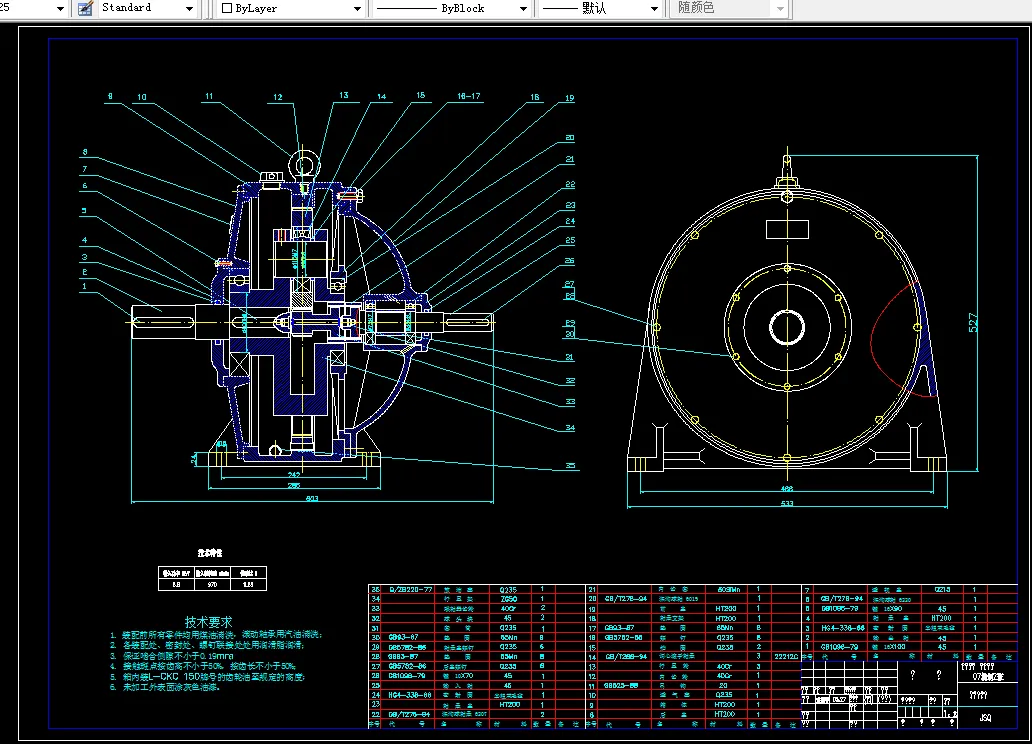Open the text style manager icon
Screen dimensions: 1032x744
tap(85, 9)
